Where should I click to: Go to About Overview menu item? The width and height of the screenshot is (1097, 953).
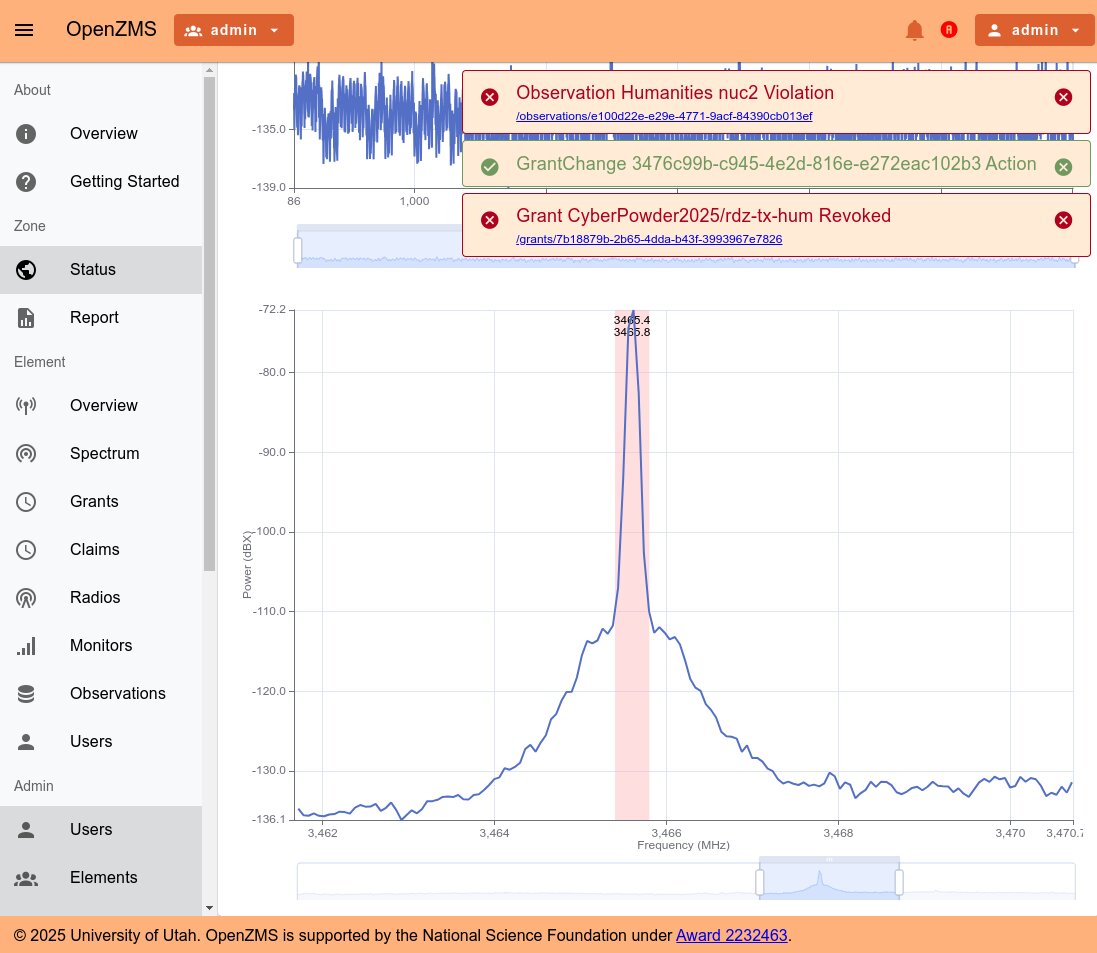click(101, 134)
